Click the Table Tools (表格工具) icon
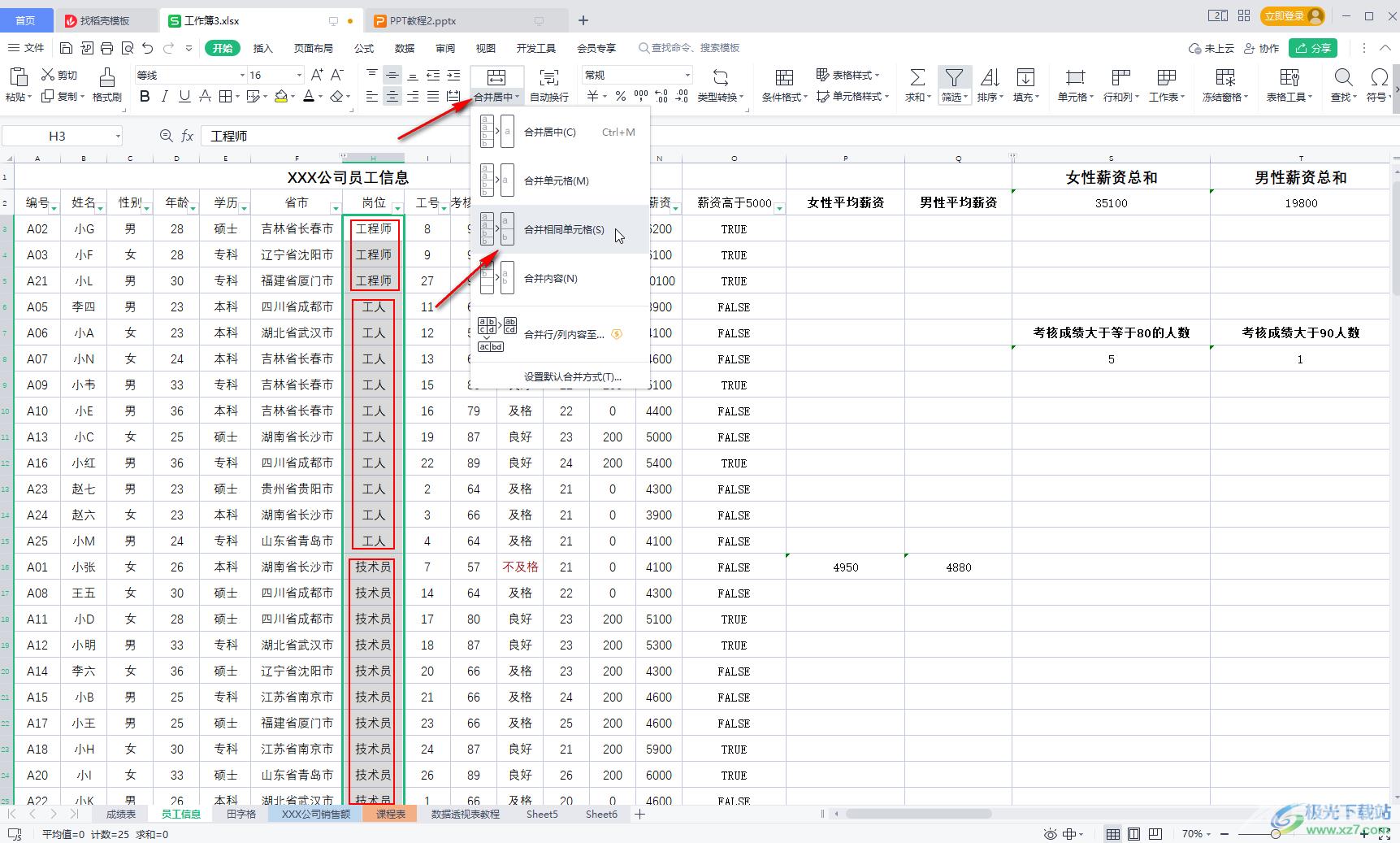The width and height of the screenshot is (1400, 843). tap(1289, 77)
